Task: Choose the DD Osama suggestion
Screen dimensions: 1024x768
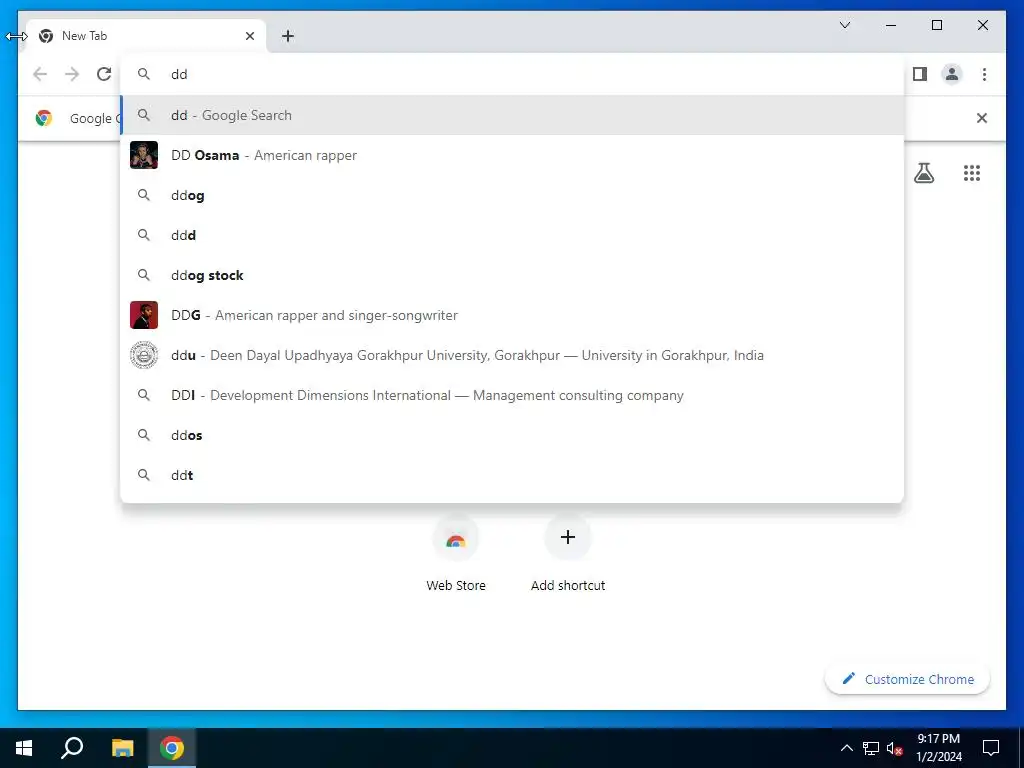Action: tap(512, 155)
